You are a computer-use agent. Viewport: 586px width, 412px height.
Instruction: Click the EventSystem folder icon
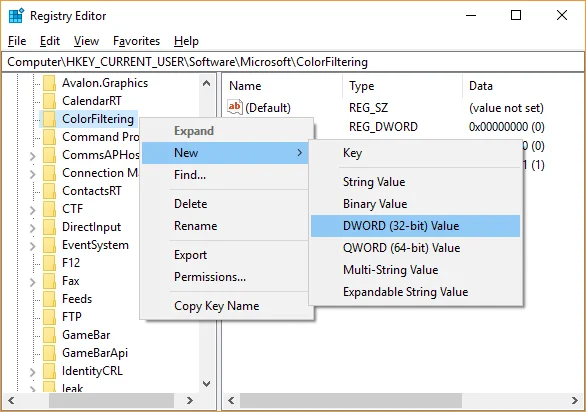tap(49, 245)
